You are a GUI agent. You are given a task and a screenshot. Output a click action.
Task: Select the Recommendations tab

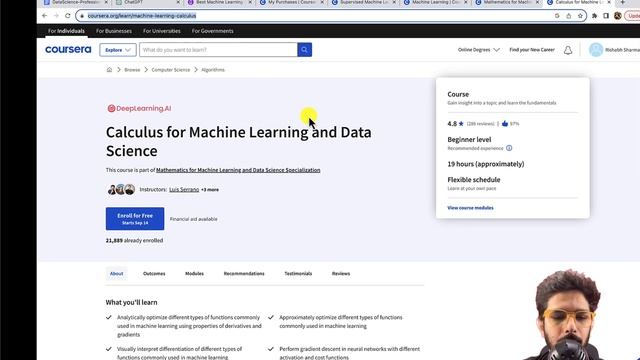(x=244, y=273)
